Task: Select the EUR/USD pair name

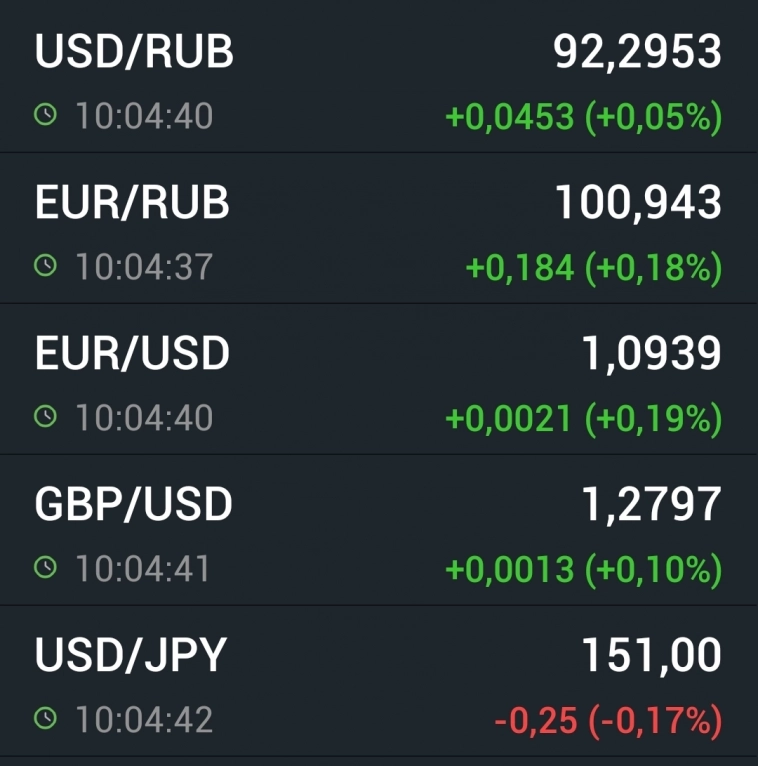Action: [132, 353]
